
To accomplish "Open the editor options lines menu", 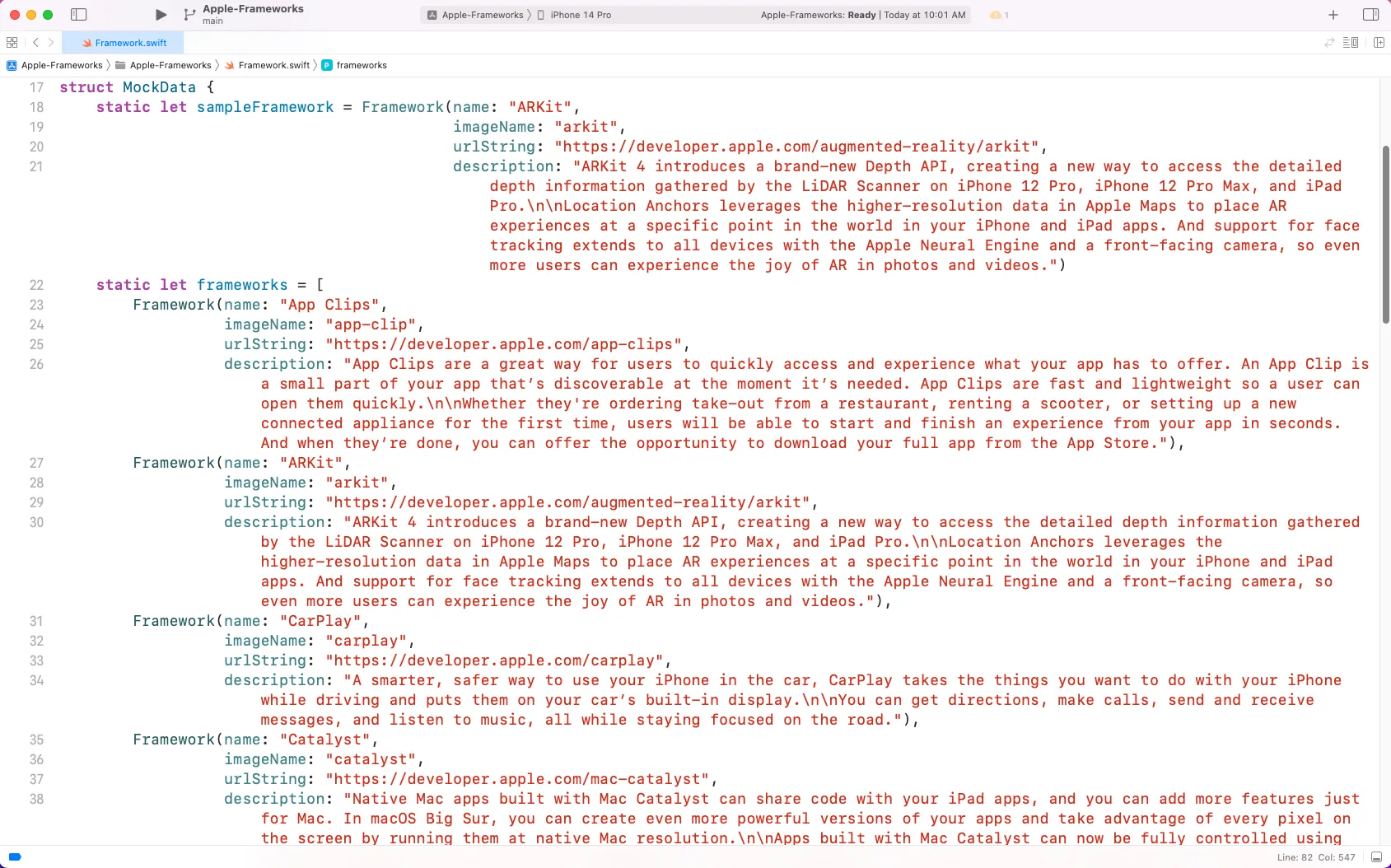I will 1351,43.
